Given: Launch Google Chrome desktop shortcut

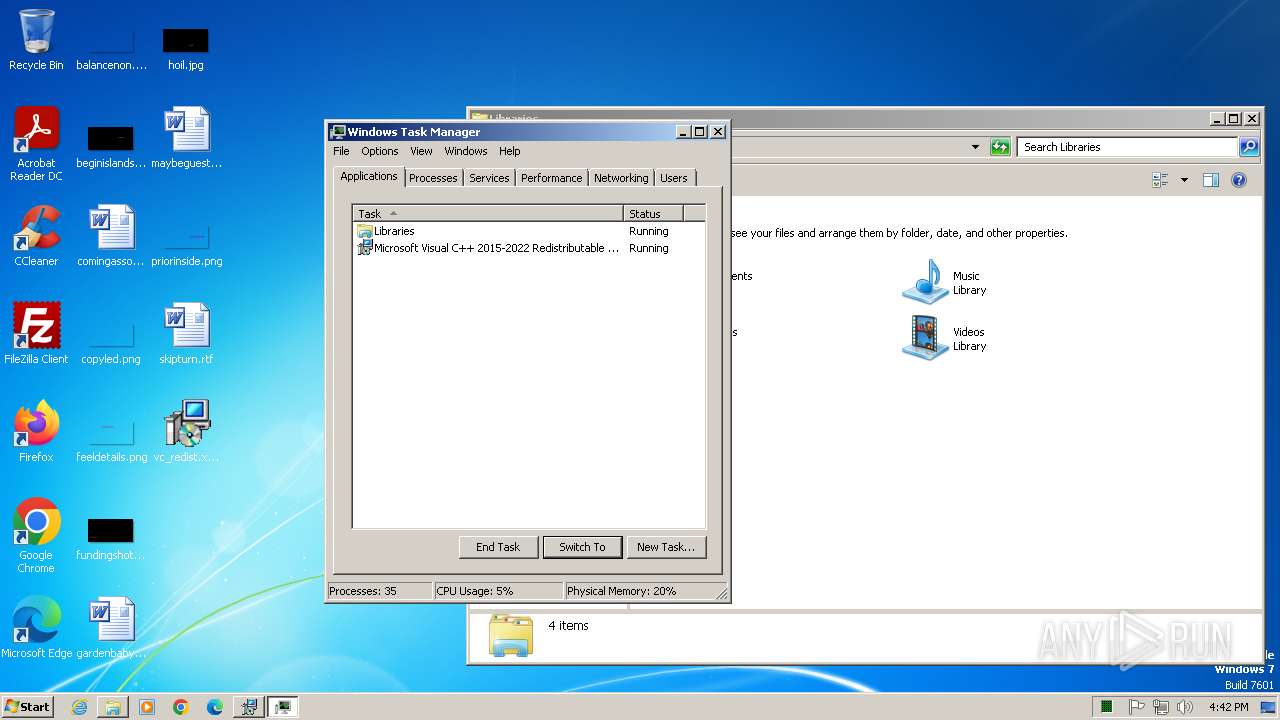Looking at the screenshot, I should [36, 536].
